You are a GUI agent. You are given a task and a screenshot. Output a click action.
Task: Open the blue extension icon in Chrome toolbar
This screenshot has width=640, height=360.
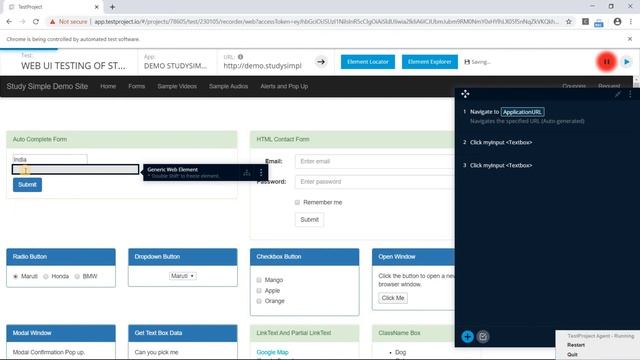tap(599, 22)
